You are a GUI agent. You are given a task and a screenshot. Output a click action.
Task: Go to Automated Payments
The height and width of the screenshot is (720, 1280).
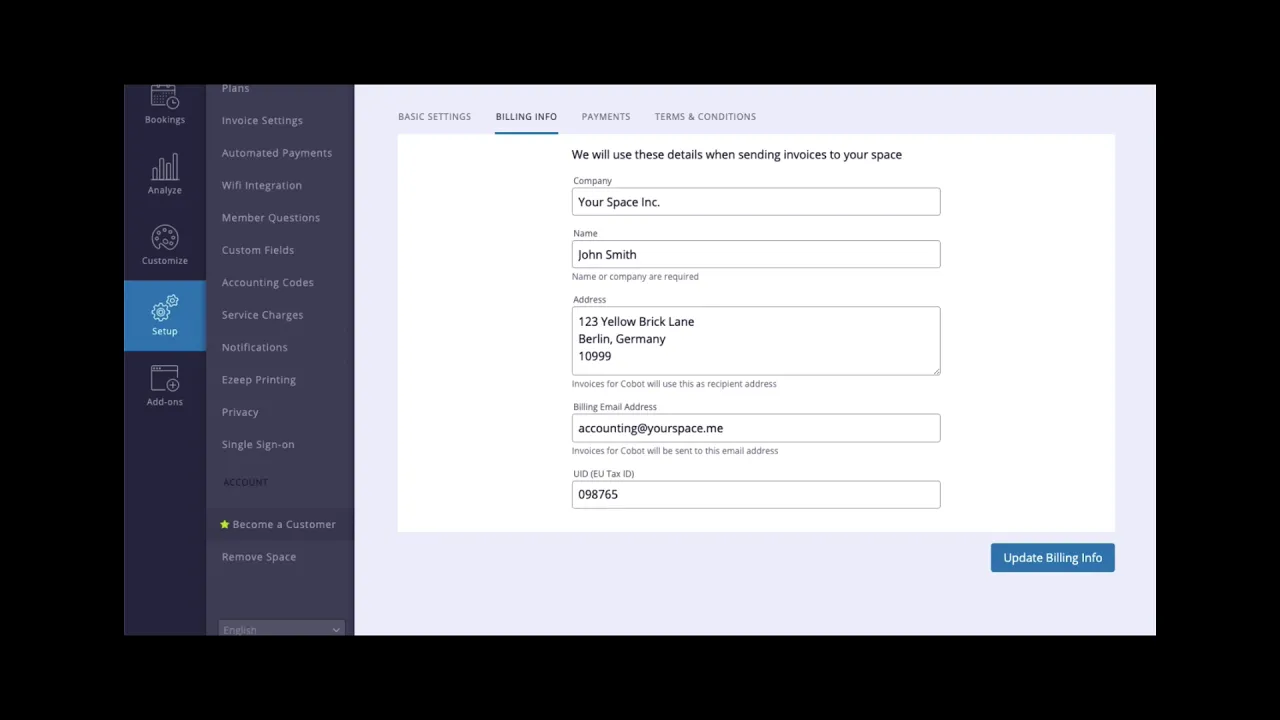pyautogui.click(x=277, y=153)
